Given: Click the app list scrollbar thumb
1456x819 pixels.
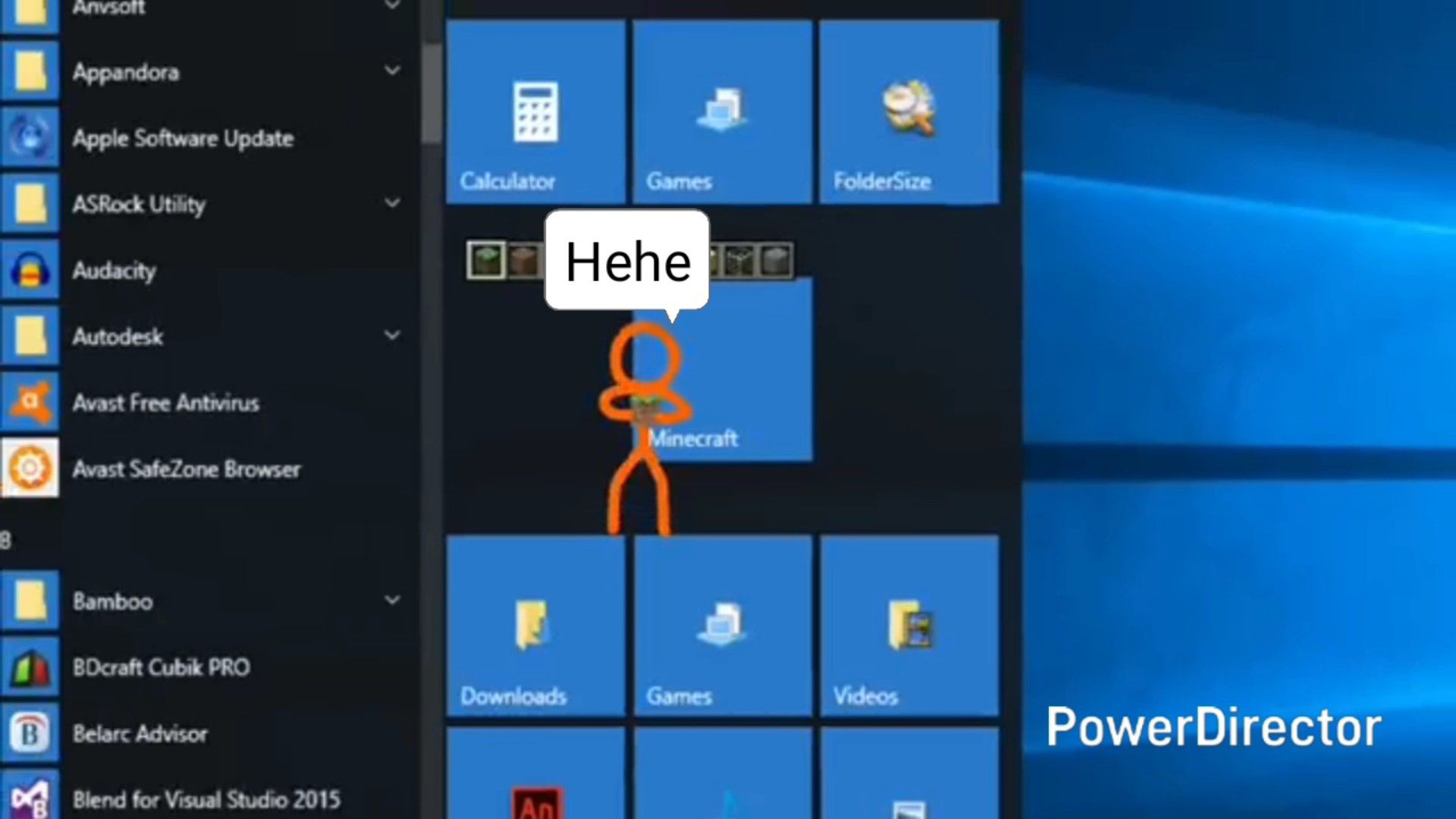Looking at the screenshot, I should tap(432, 93).
